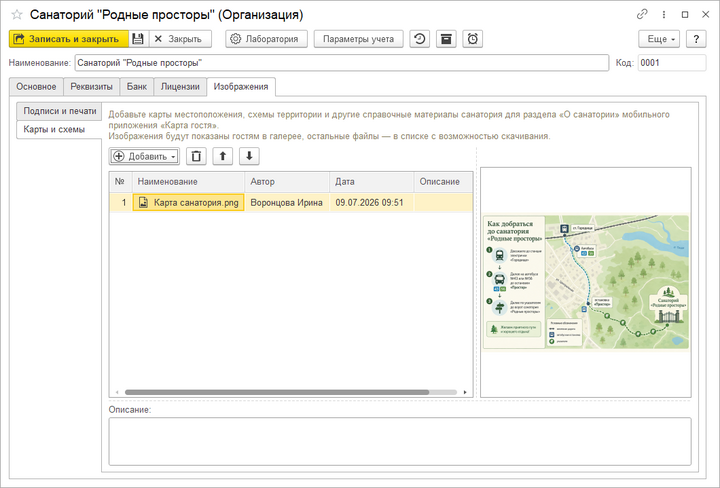Click the alarm clock reminder icon
Viewport: 720px width, 488px height.
(472, 39)
